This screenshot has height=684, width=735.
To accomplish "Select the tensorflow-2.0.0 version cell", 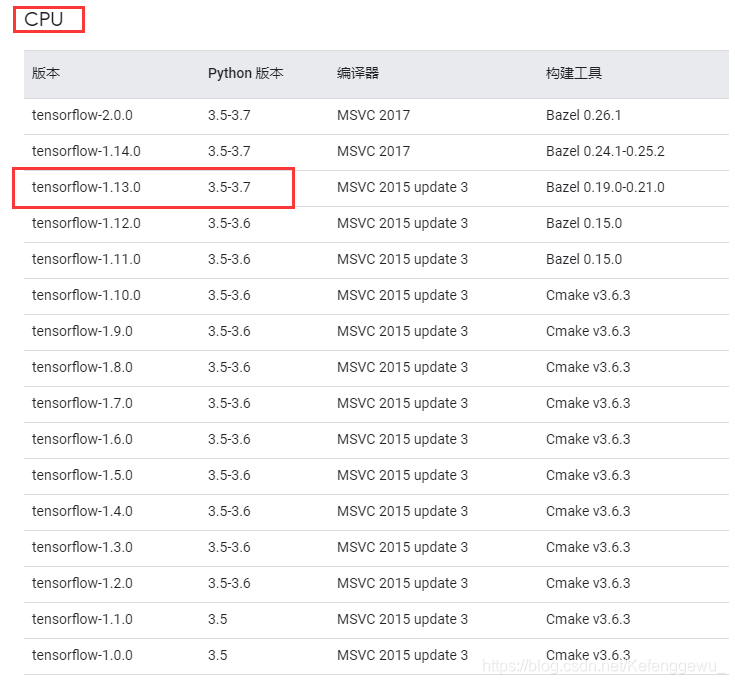I will click(x=82, y=115).
